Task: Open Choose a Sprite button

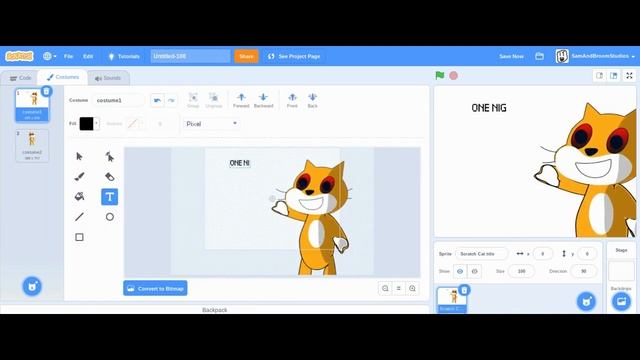Action: coord(586,302)
